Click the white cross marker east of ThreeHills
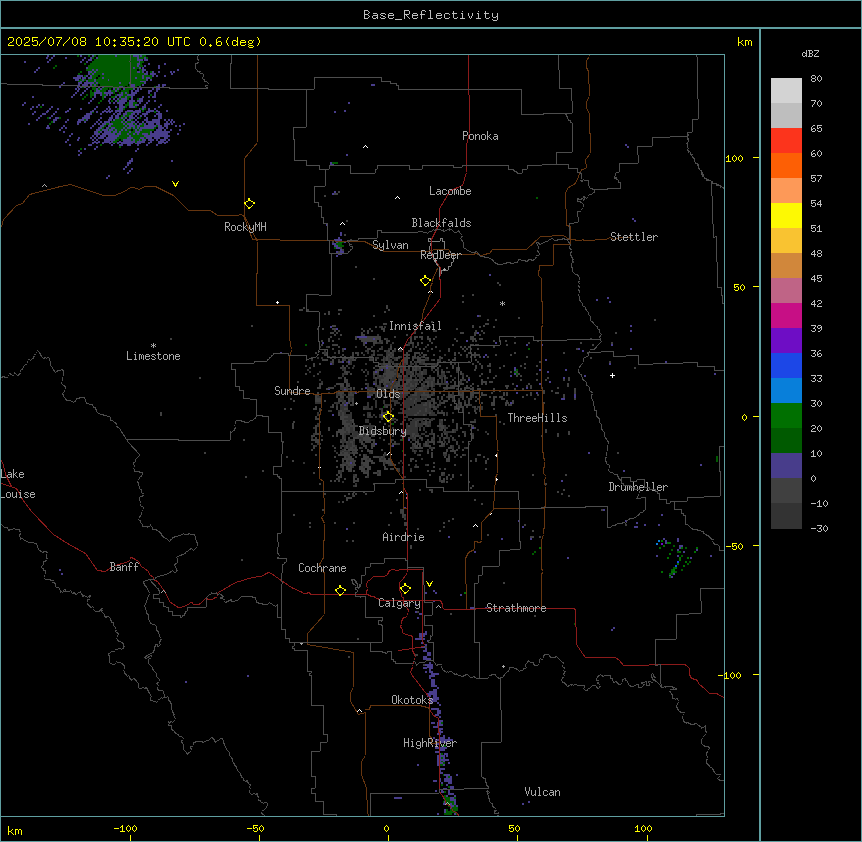 tap(612, 375)
